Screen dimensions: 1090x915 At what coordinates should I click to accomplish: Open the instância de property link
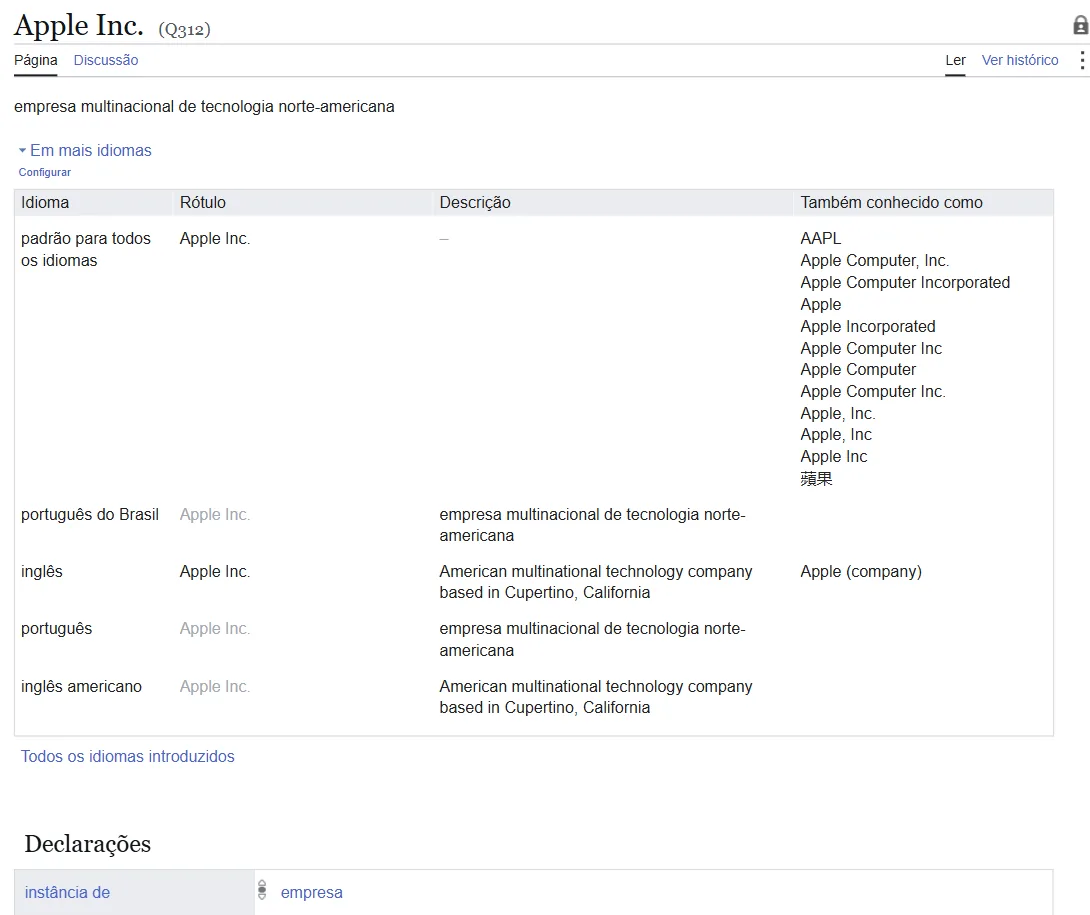[x=67, y=892]
